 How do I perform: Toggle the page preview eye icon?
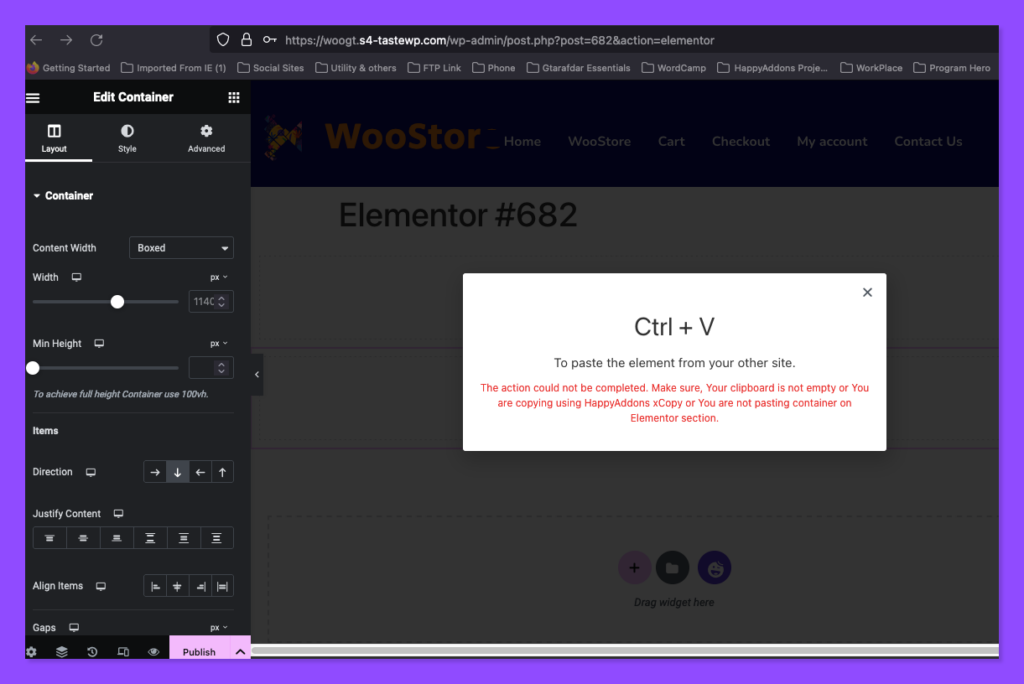pos(154,652)
